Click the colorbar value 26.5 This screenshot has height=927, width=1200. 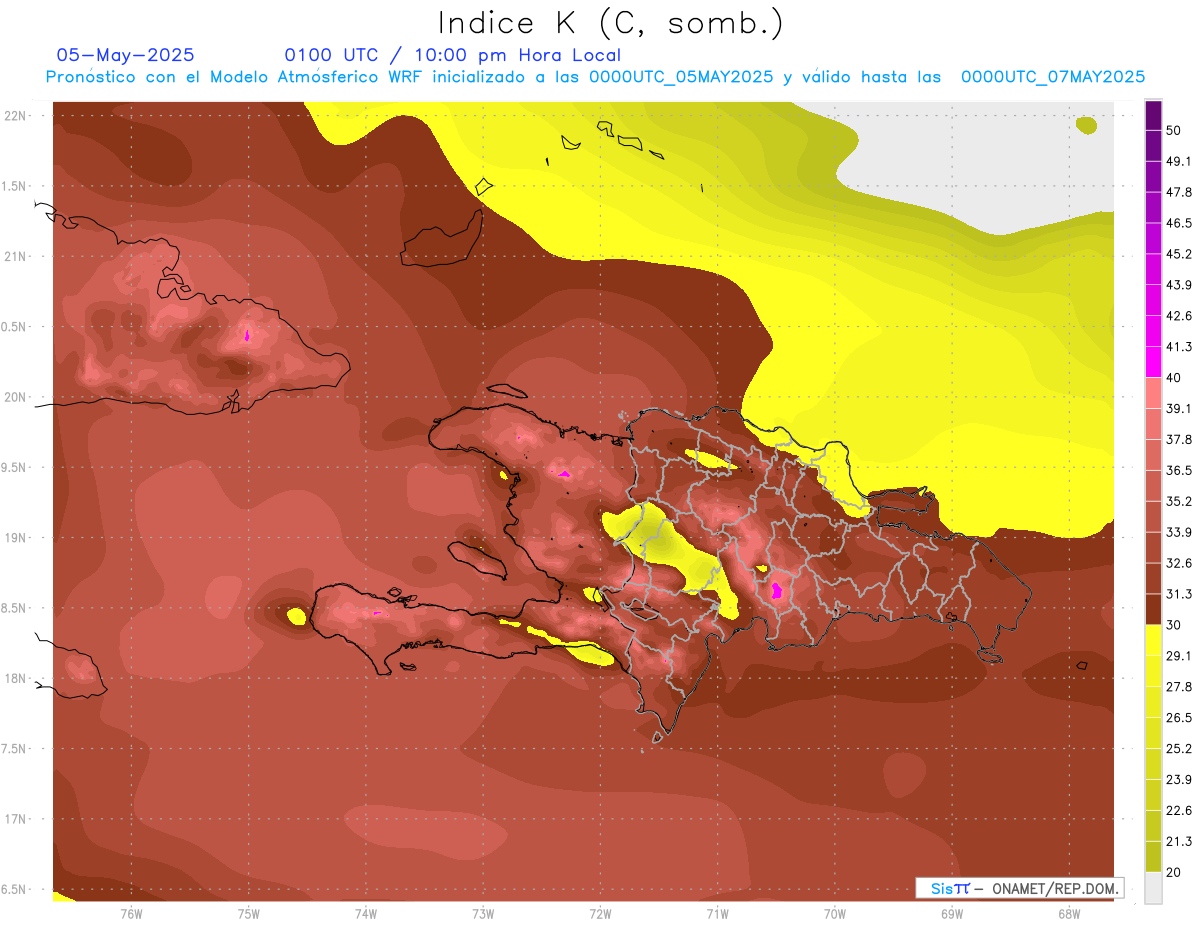coord(1180,718)
